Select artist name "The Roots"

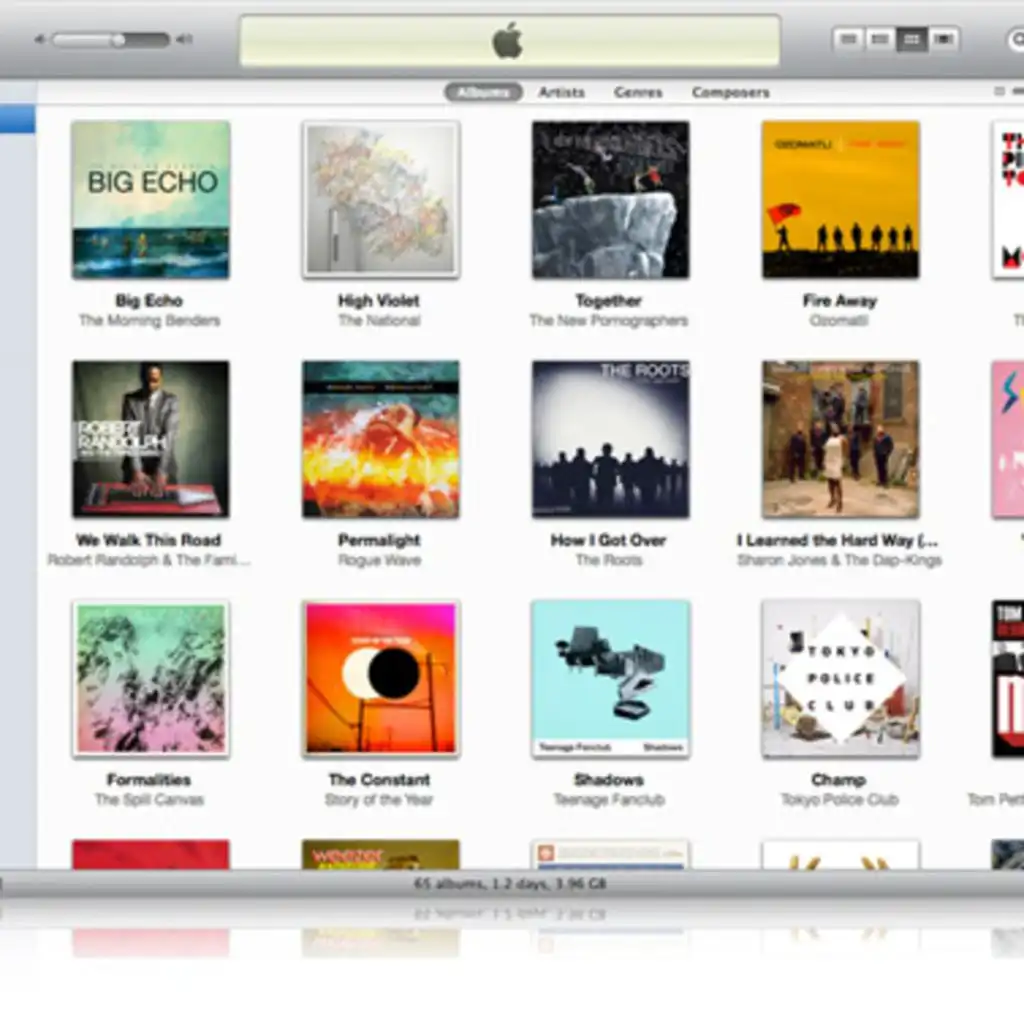[609, 560]
